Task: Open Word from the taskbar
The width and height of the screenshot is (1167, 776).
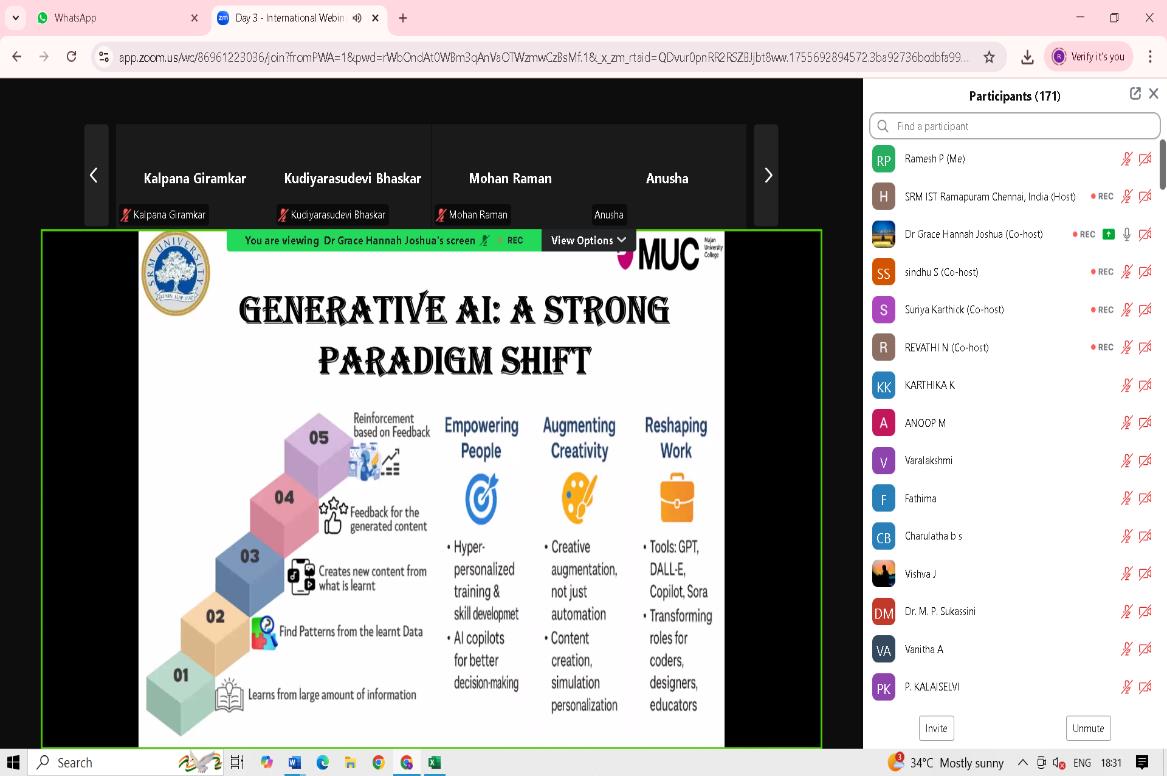Action: click(294, 763)
